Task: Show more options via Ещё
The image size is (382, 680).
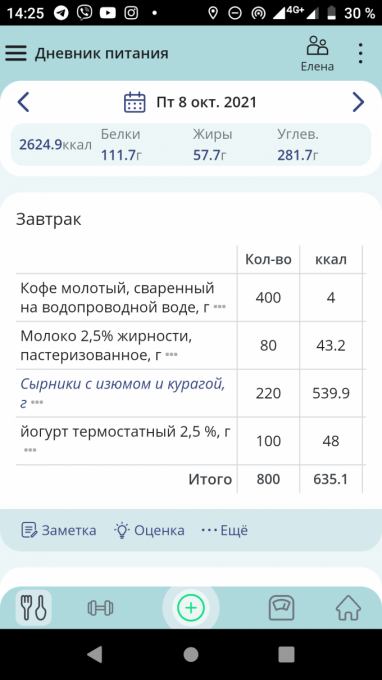Action: pyautogui.click(x=225, y=530)
